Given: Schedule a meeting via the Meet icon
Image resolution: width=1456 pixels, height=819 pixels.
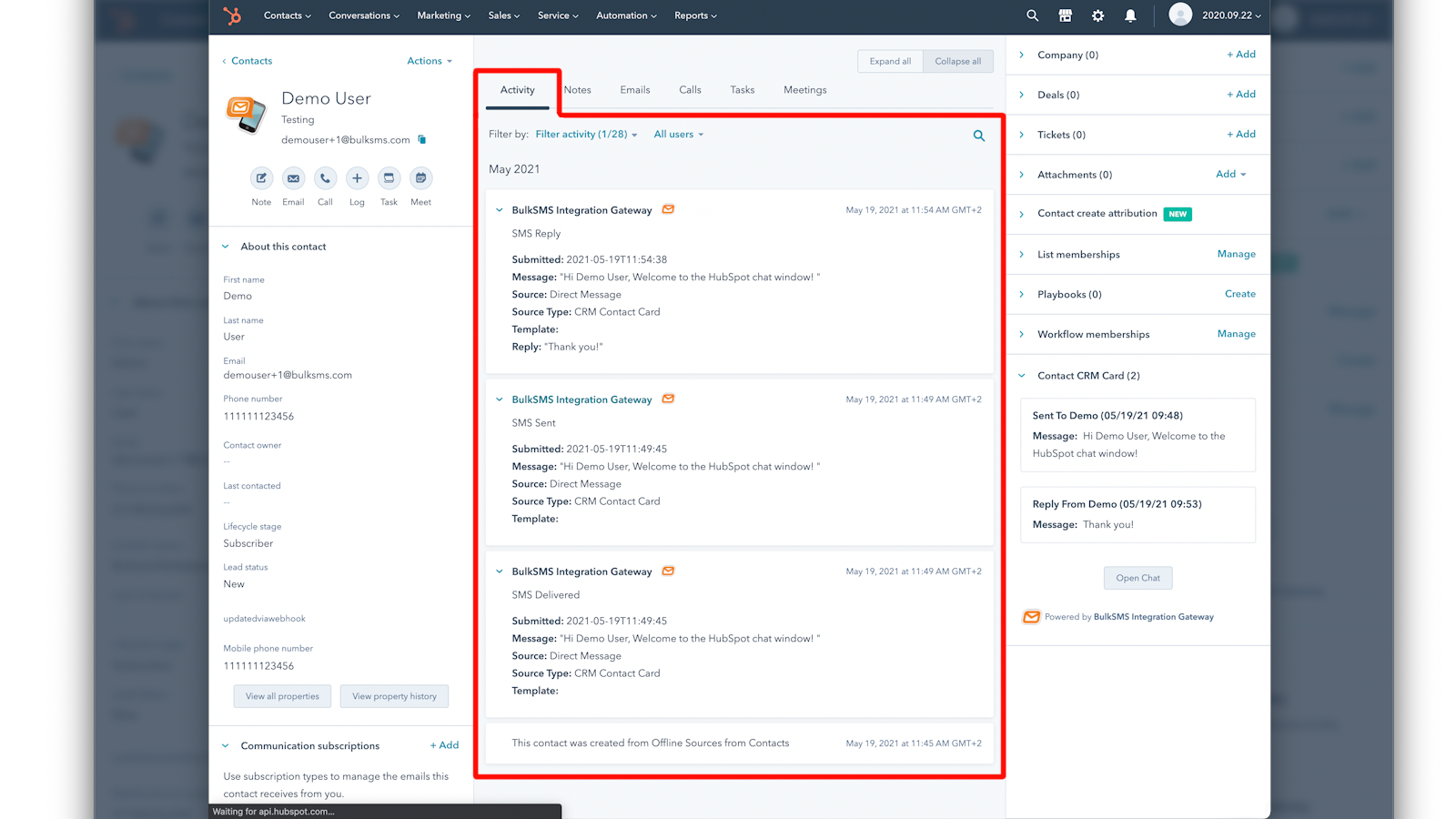Looking at the screenshot, I should pyautogui.click(x=420, y=179).
